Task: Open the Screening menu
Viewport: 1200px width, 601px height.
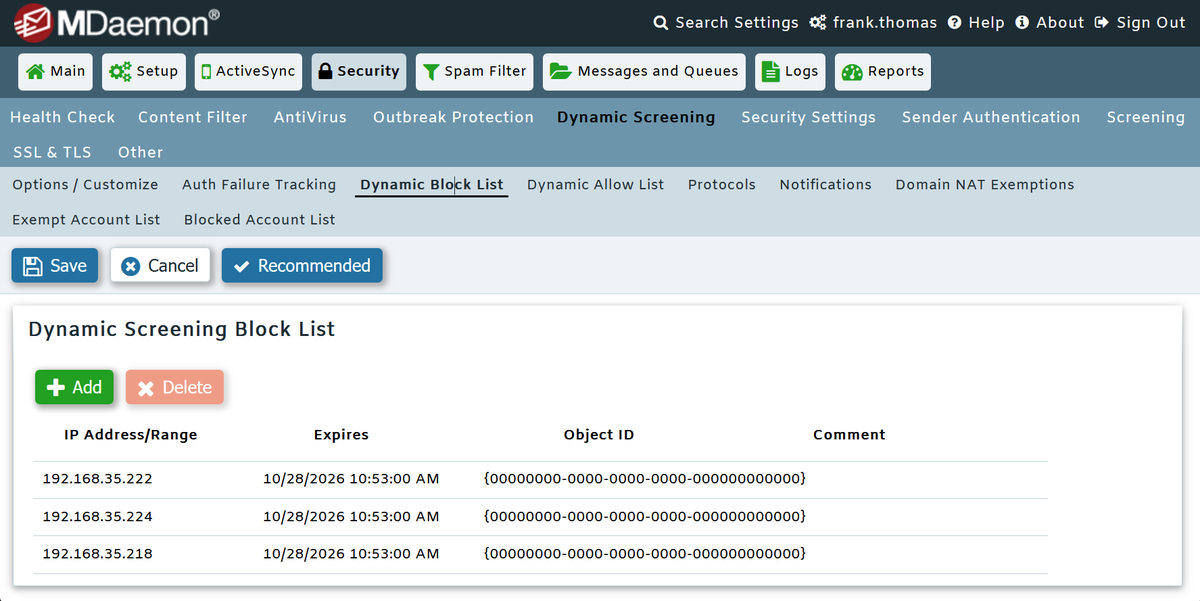Action: 1145,117
